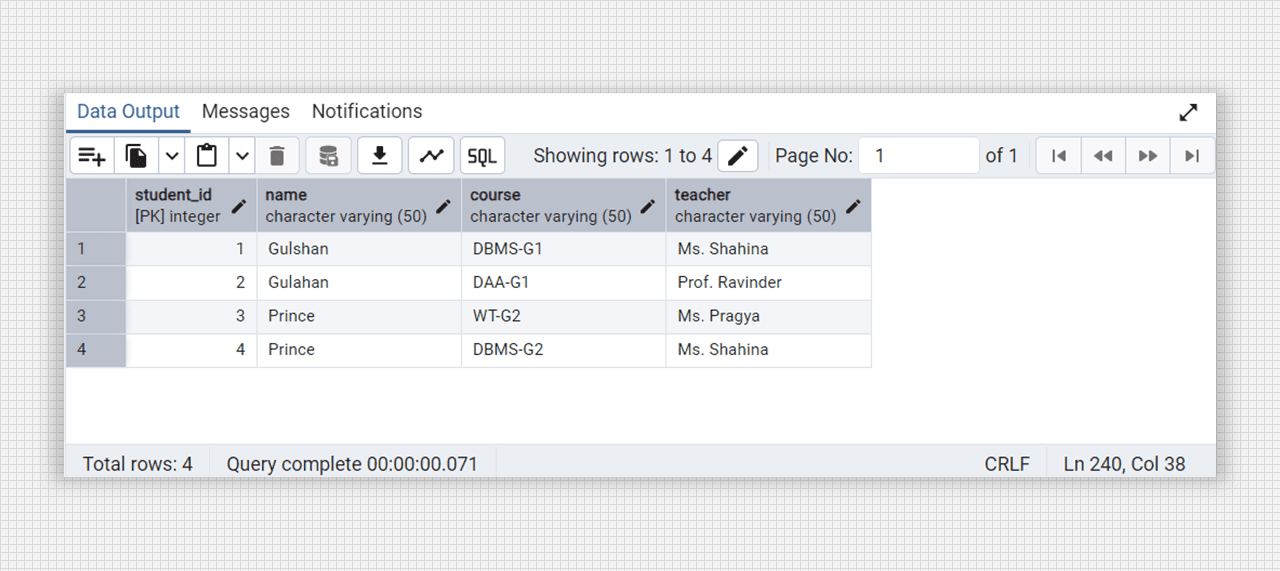The width and height of the screenshot is (1280, 571).
Task: Click the Page No input field
Action: (919, 156)
